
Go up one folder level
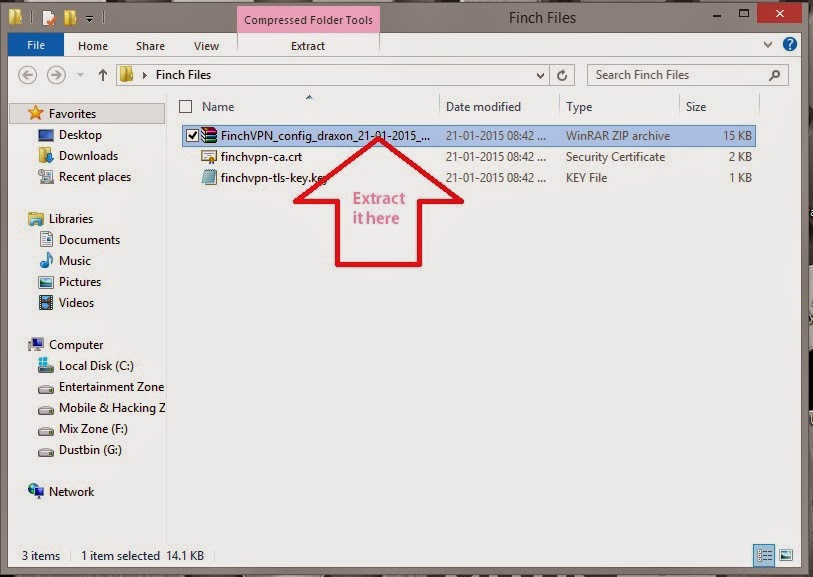point(103,75)
